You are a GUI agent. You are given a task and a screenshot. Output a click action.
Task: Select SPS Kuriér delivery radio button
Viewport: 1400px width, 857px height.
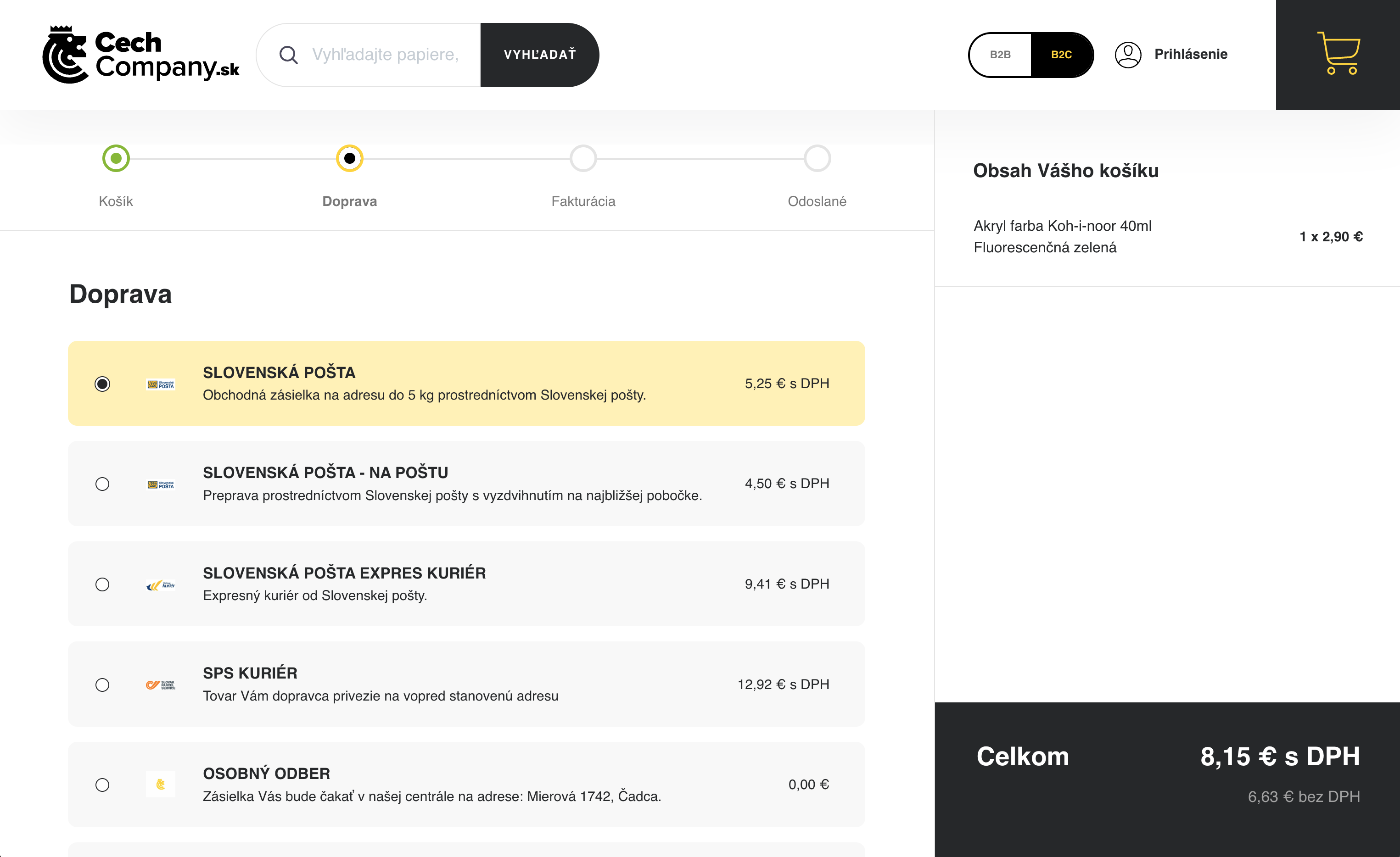tap(102, 685)
